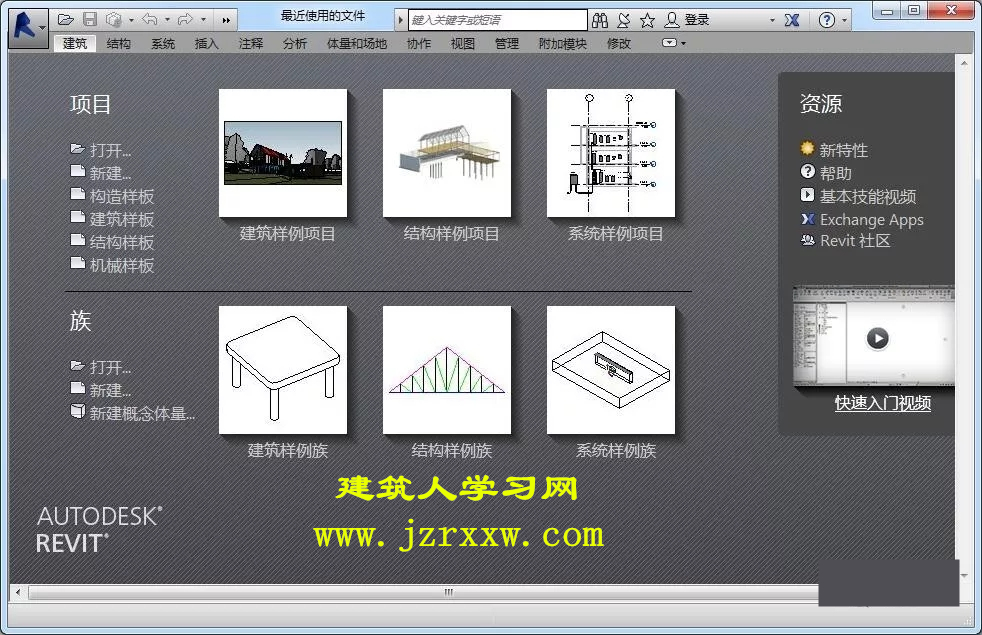
Task: Click the horizontal scrollbar left arrow
Action: tap(18, 592)
